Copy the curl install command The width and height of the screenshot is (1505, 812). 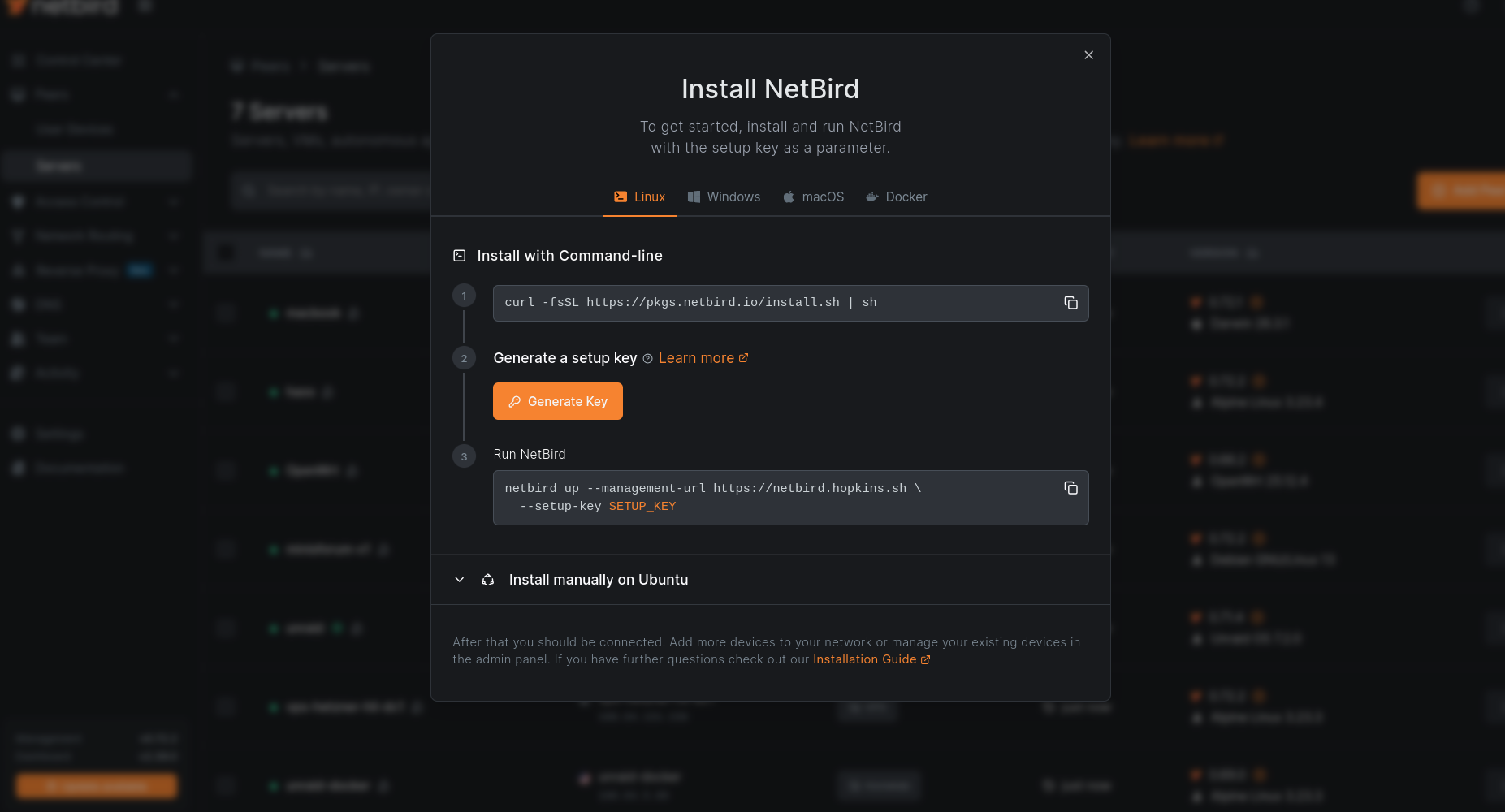(x=1070, y=303)
